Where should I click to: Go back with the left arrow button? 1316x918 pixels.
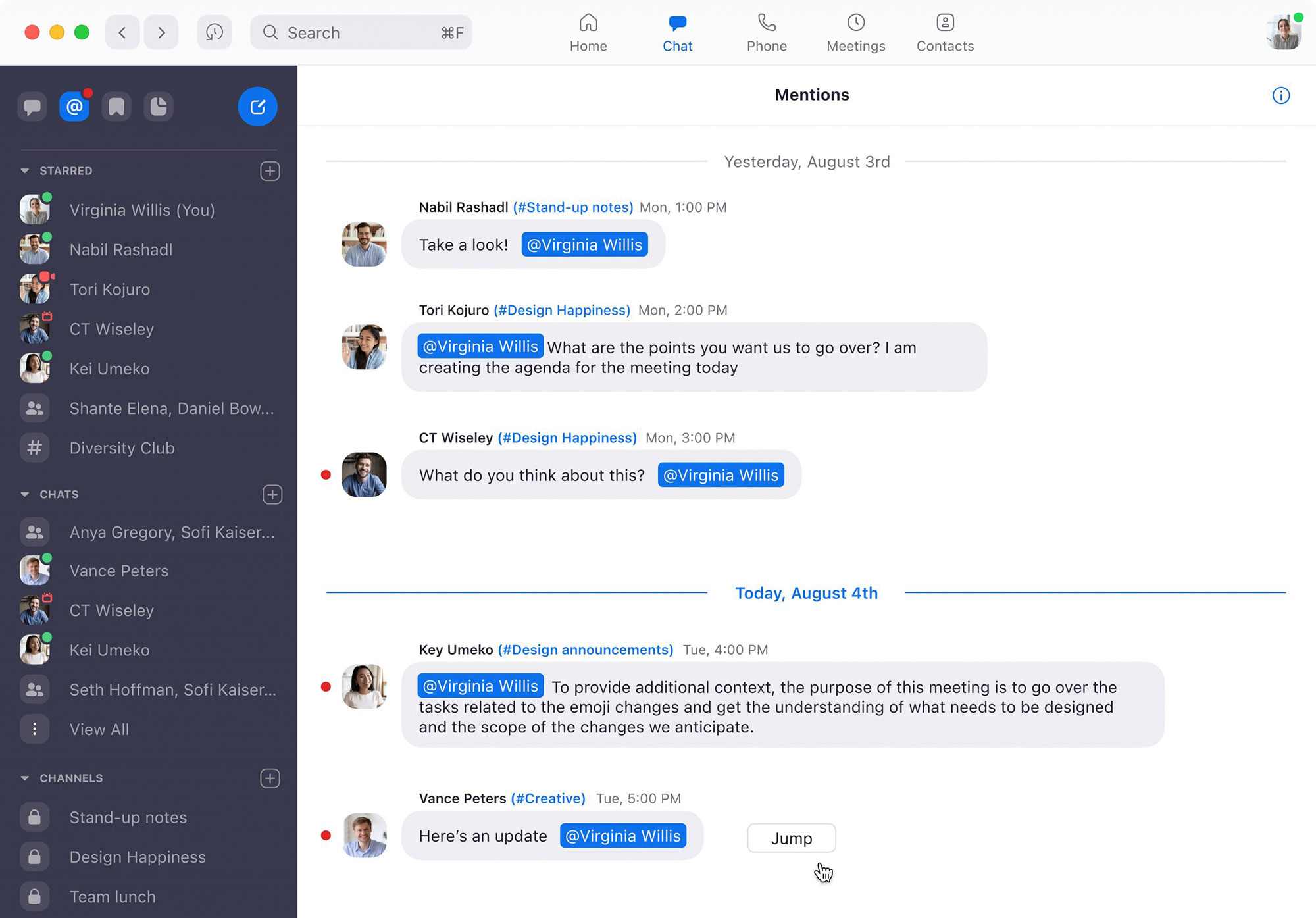[122, 32]
